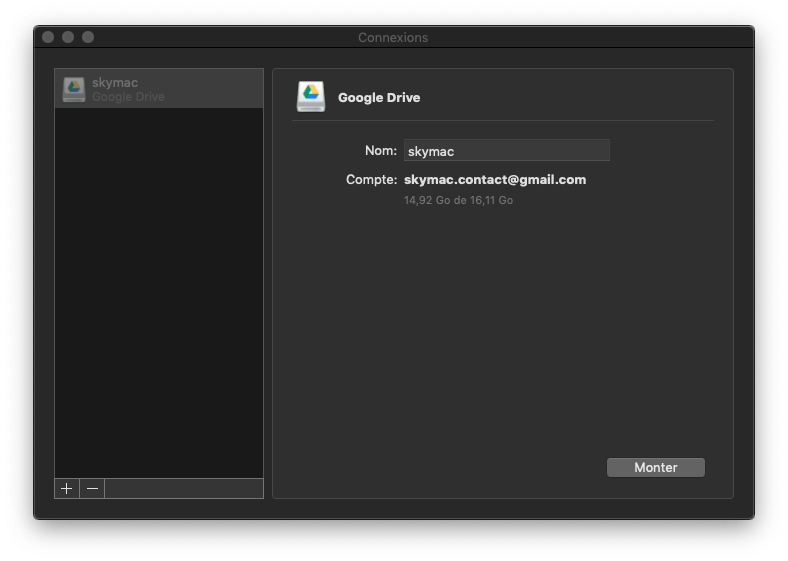Click the plus button to add connection

point(66,489)
